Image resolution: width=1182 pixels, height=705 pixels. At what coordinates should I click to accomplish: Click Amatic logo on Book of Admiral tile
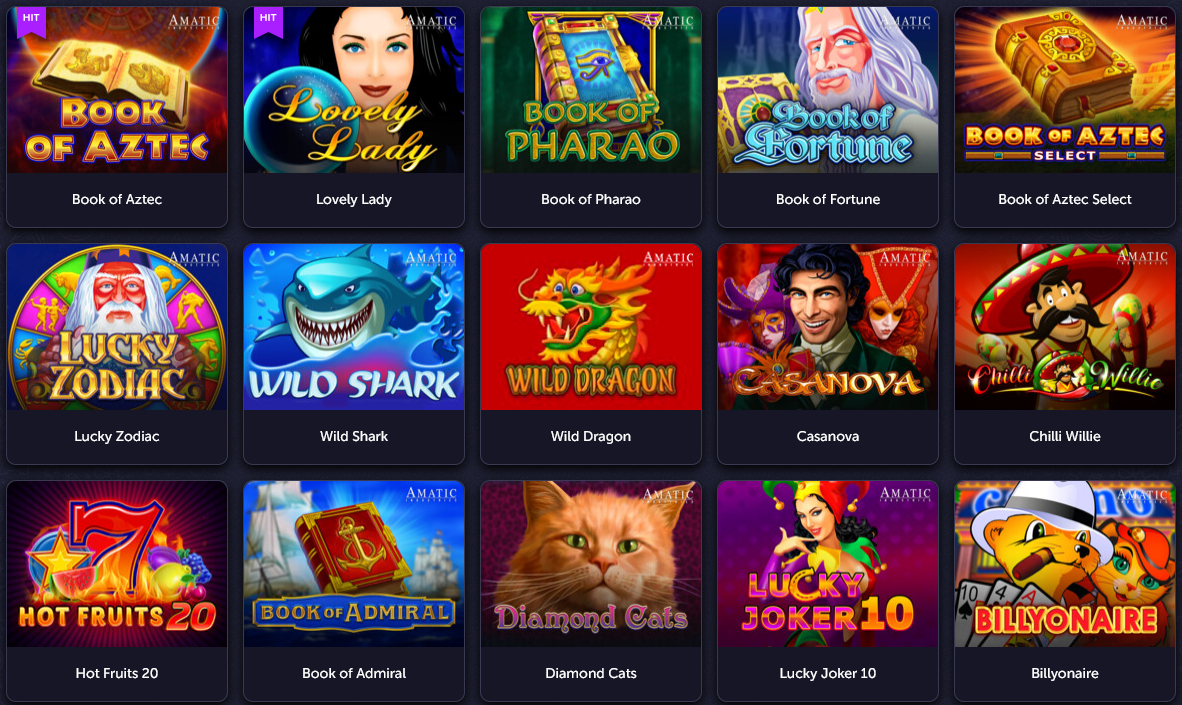tap(431, 495)
